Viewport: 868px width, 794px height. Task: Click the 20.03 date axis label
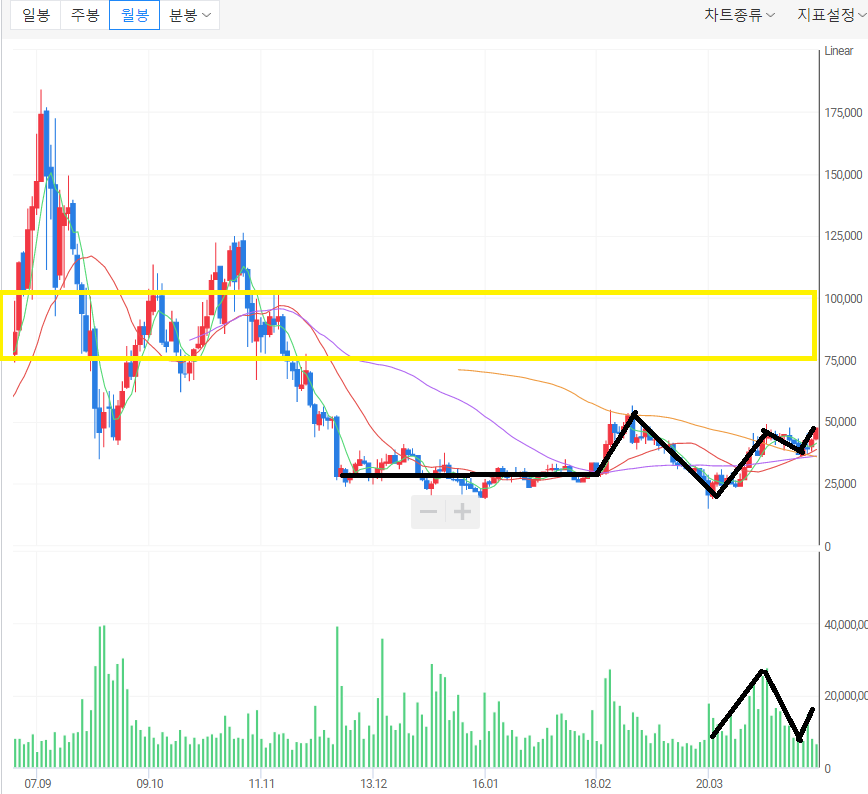(x=709, y=783)
